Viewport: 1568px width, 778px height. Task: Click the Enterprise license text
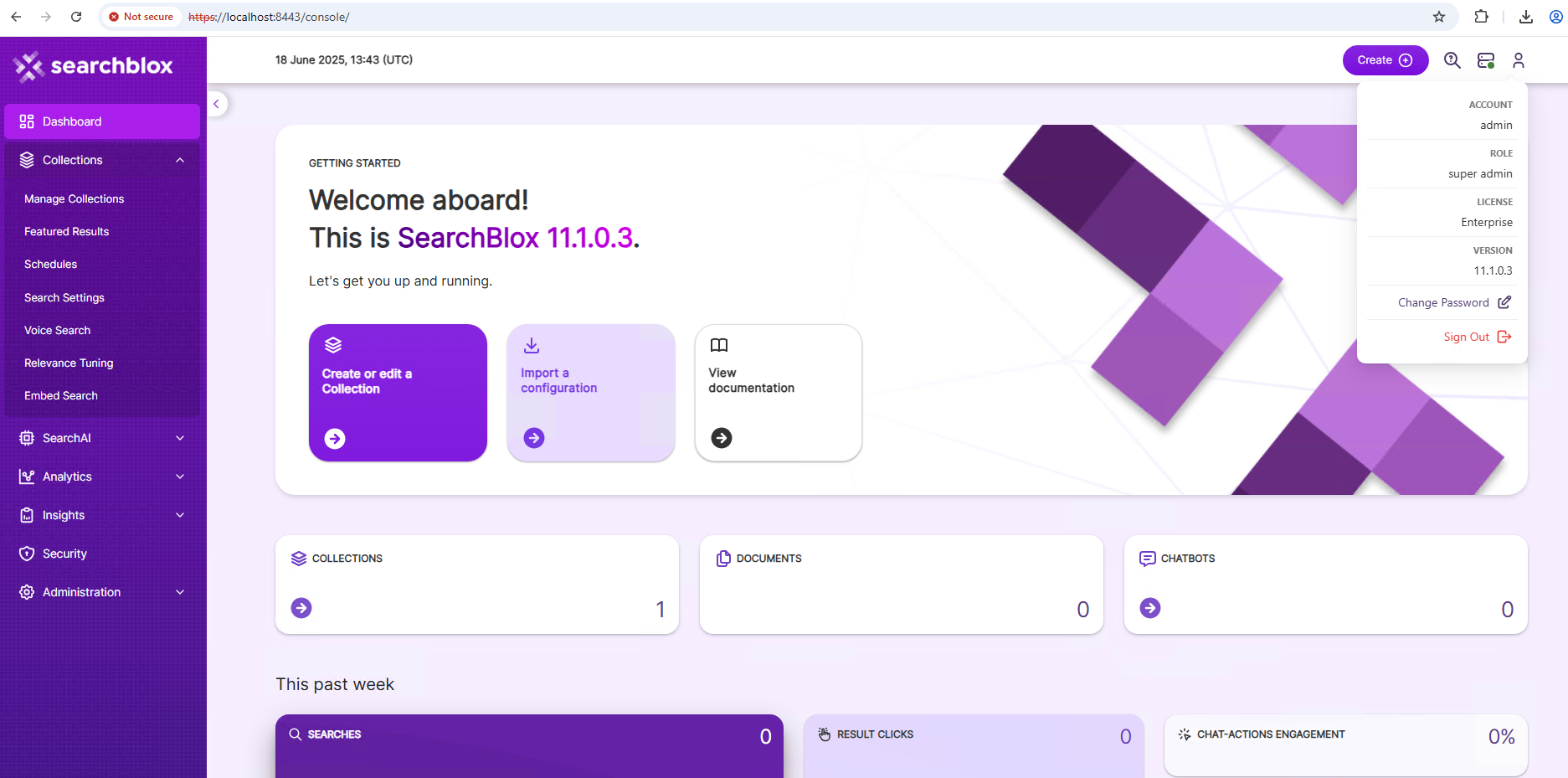pos(1487,222)
